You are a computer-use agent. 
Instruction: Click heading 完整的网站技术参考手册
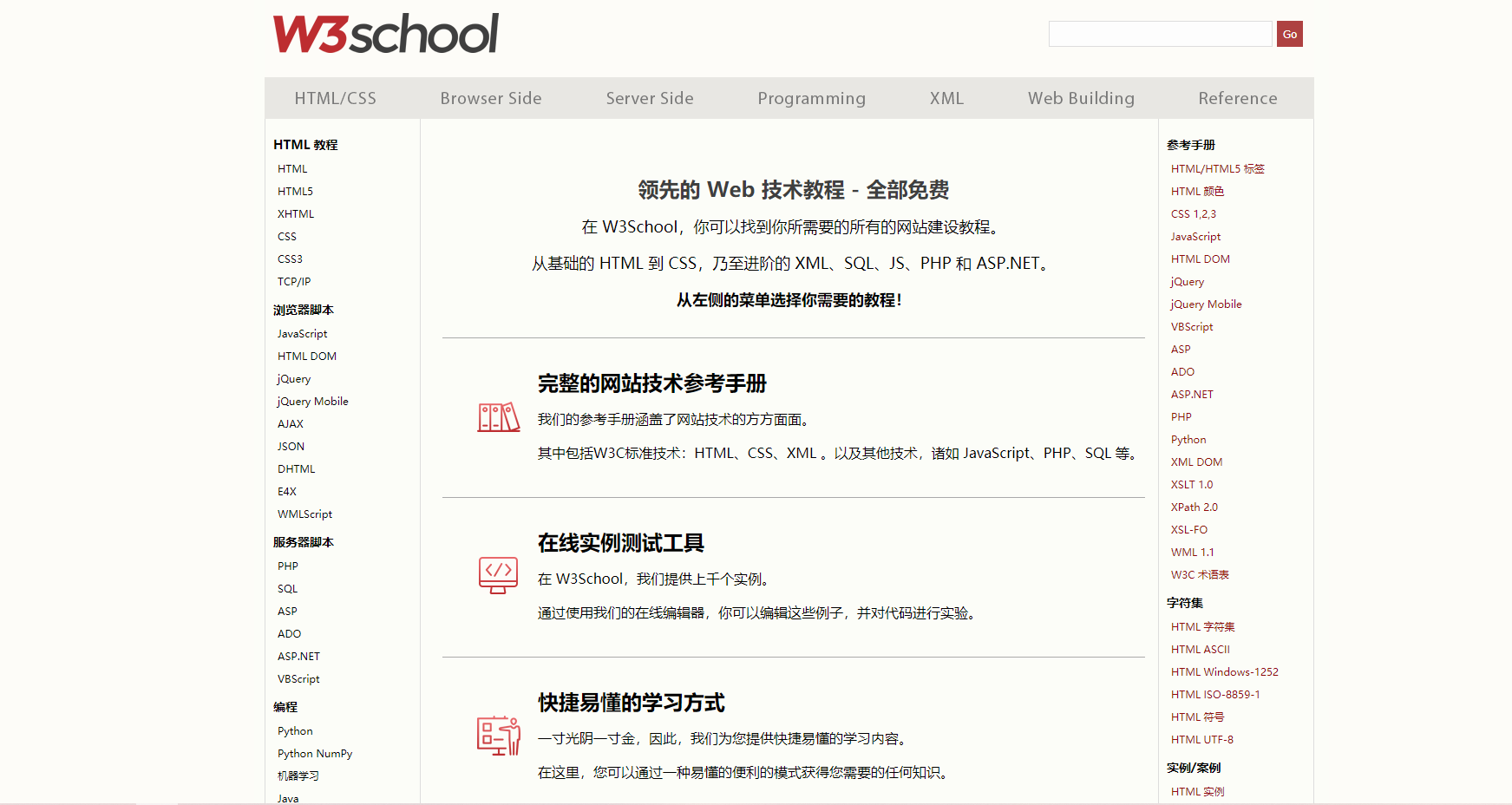tap(652, 383)
